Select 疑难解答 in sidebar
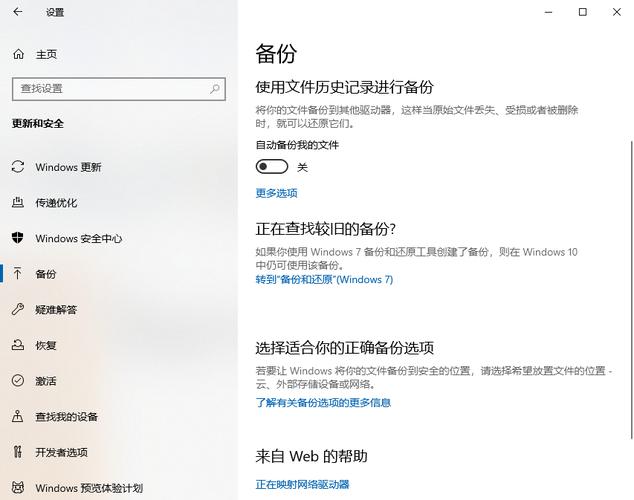This screenshot has width=634, height=500. (x=56, y=310)
